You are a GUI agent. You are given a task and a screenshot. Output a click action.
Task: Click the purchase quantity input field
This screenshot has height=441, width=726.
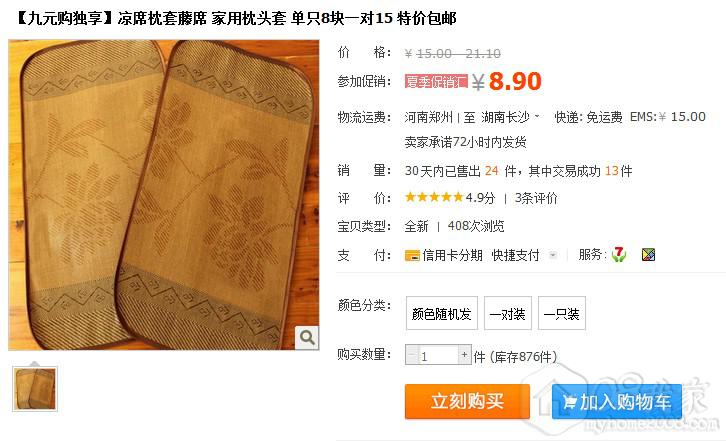point(438,355)
